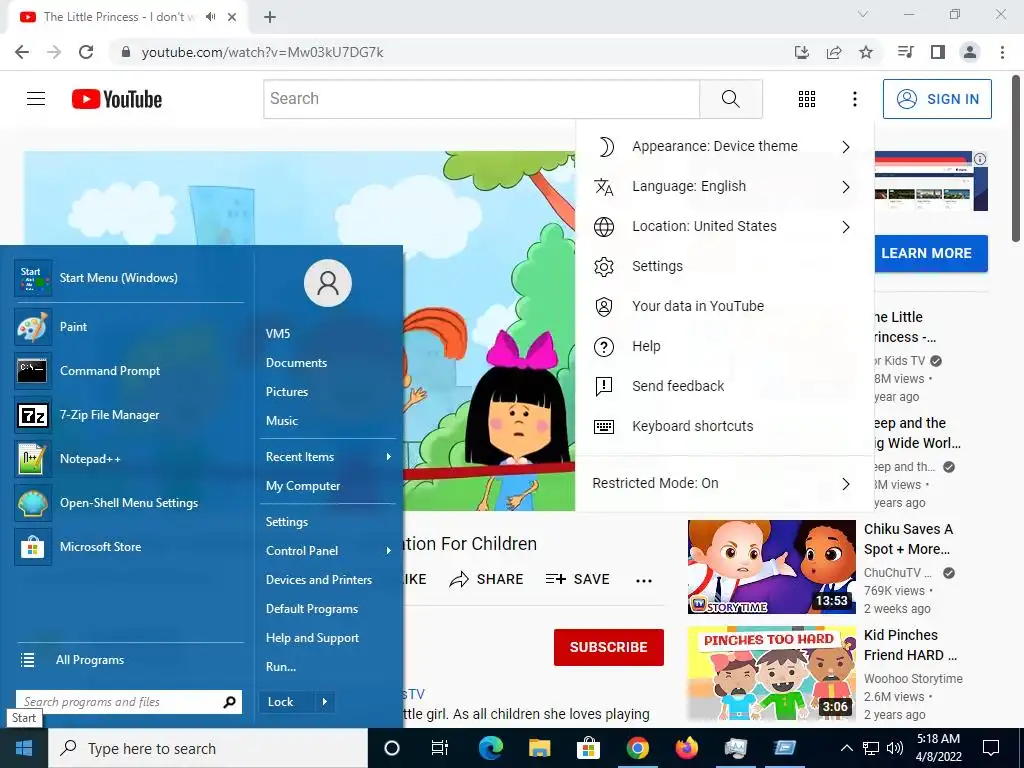Open Keyboard shortcuts entry
This screenshot has height=768, width=1024.
pos(724,426)
